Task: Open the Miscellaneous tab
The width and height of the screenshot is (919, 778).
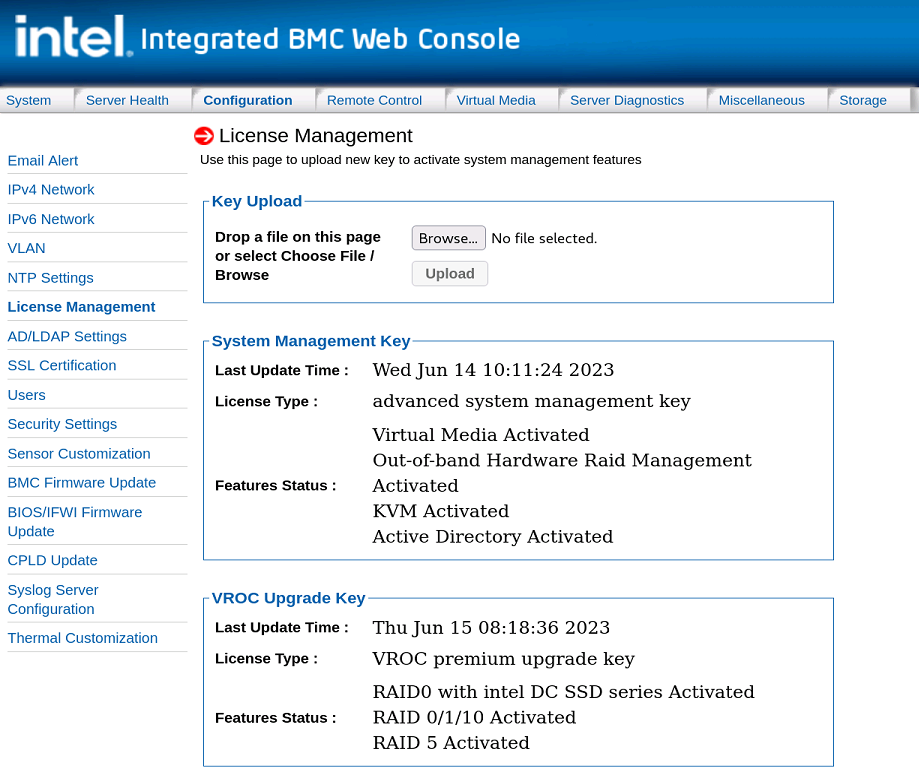Action: point(761,100)
